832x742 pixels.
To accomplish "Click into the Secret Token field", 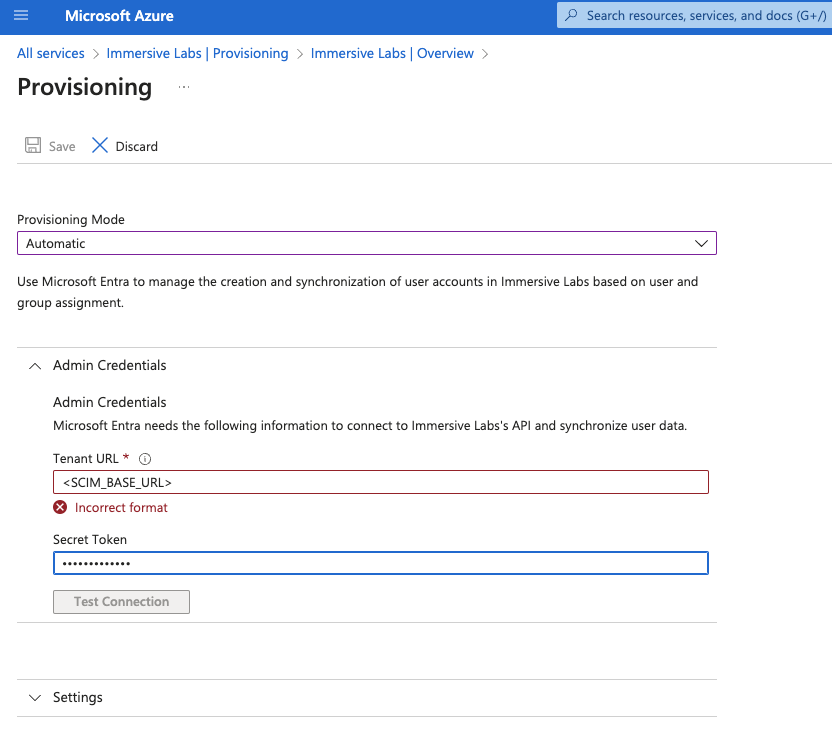I will tap(380, 563).
